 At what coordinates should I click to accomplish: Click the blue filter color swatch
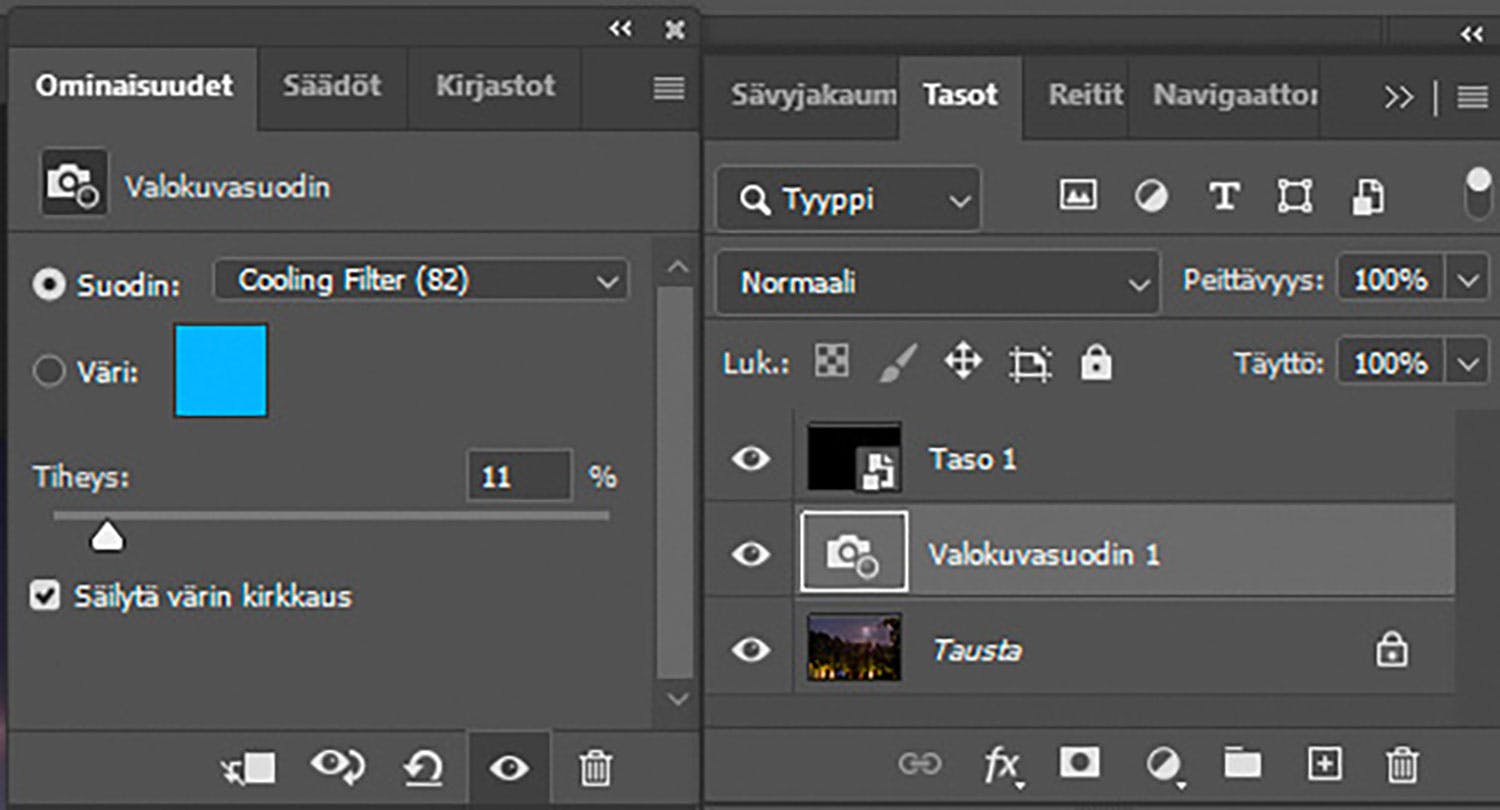221,370
